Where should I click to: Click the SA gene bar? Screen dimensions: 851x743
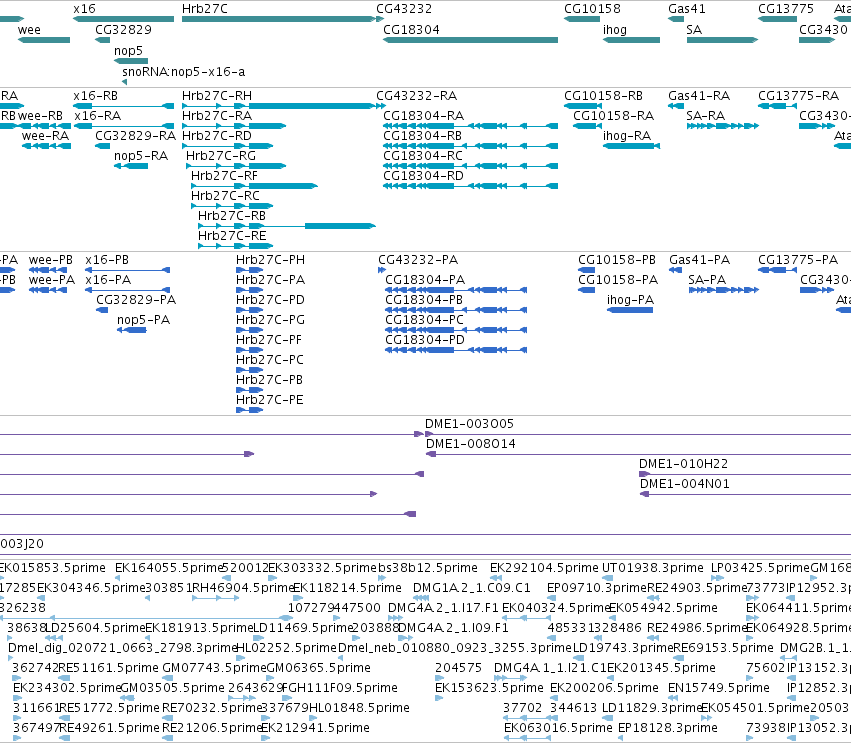point(722,40)
